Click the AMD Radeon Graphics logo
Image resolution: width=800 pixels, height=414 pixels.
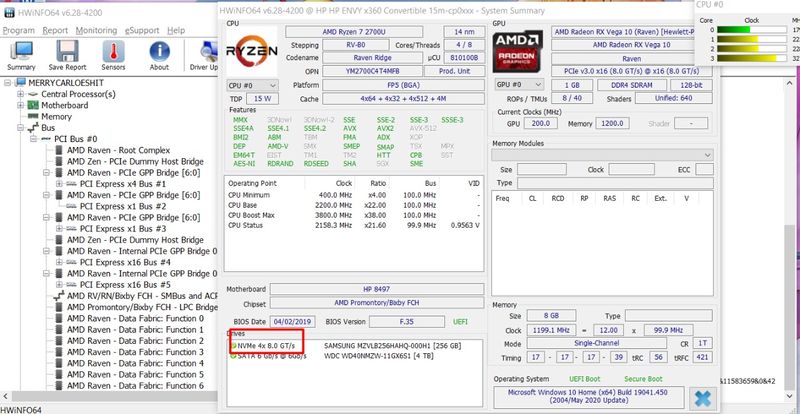point(517,52)
